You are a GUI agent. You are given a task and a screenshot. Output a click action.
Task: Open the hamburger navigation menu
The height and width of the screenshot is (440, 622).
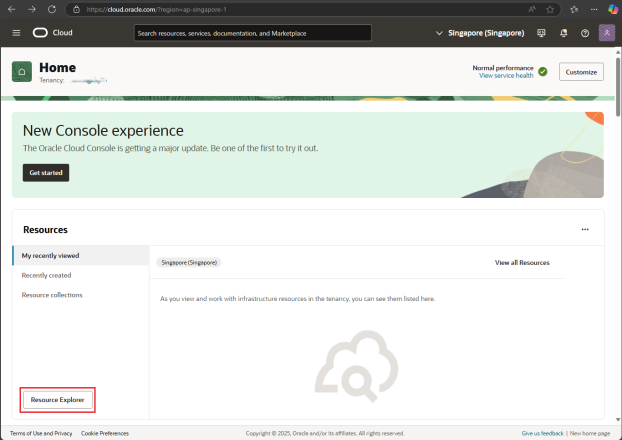(16, 33)
